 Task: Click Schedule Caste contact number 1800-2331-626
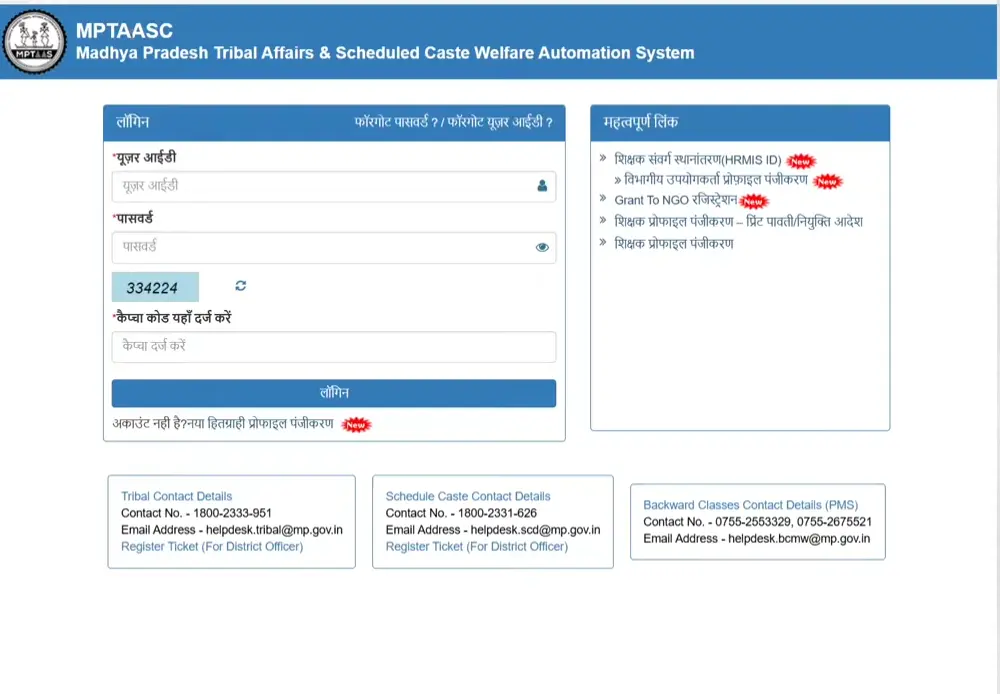(x=497, y=513)
